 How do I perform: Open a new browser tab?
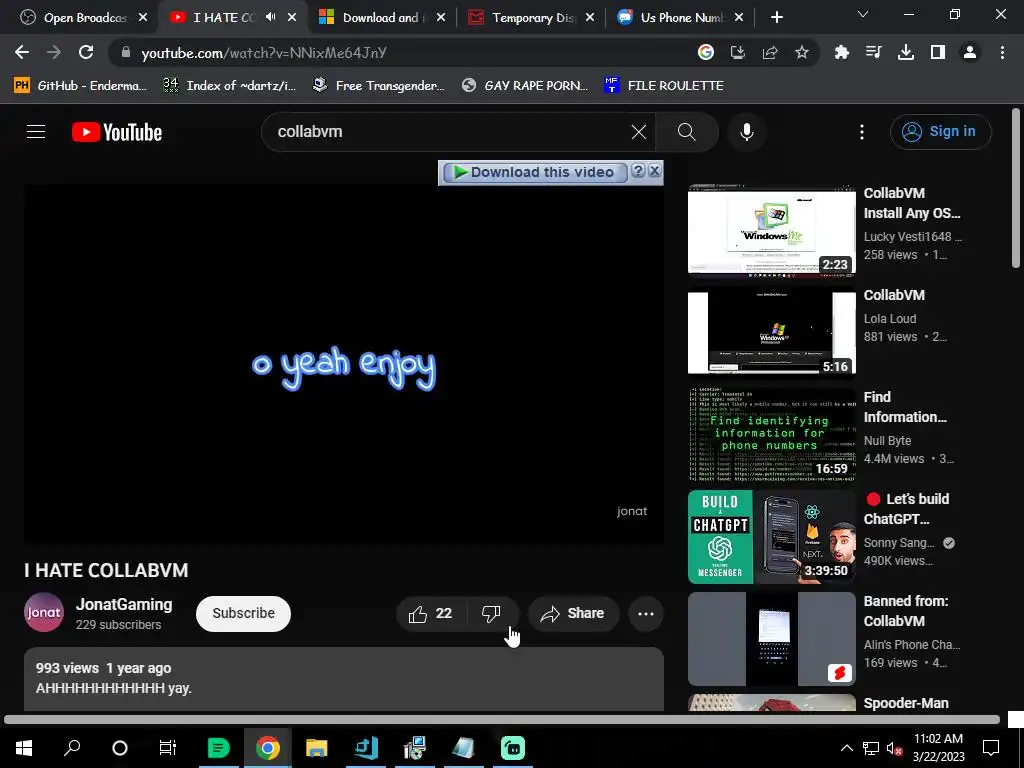click(x=776, y=18)
